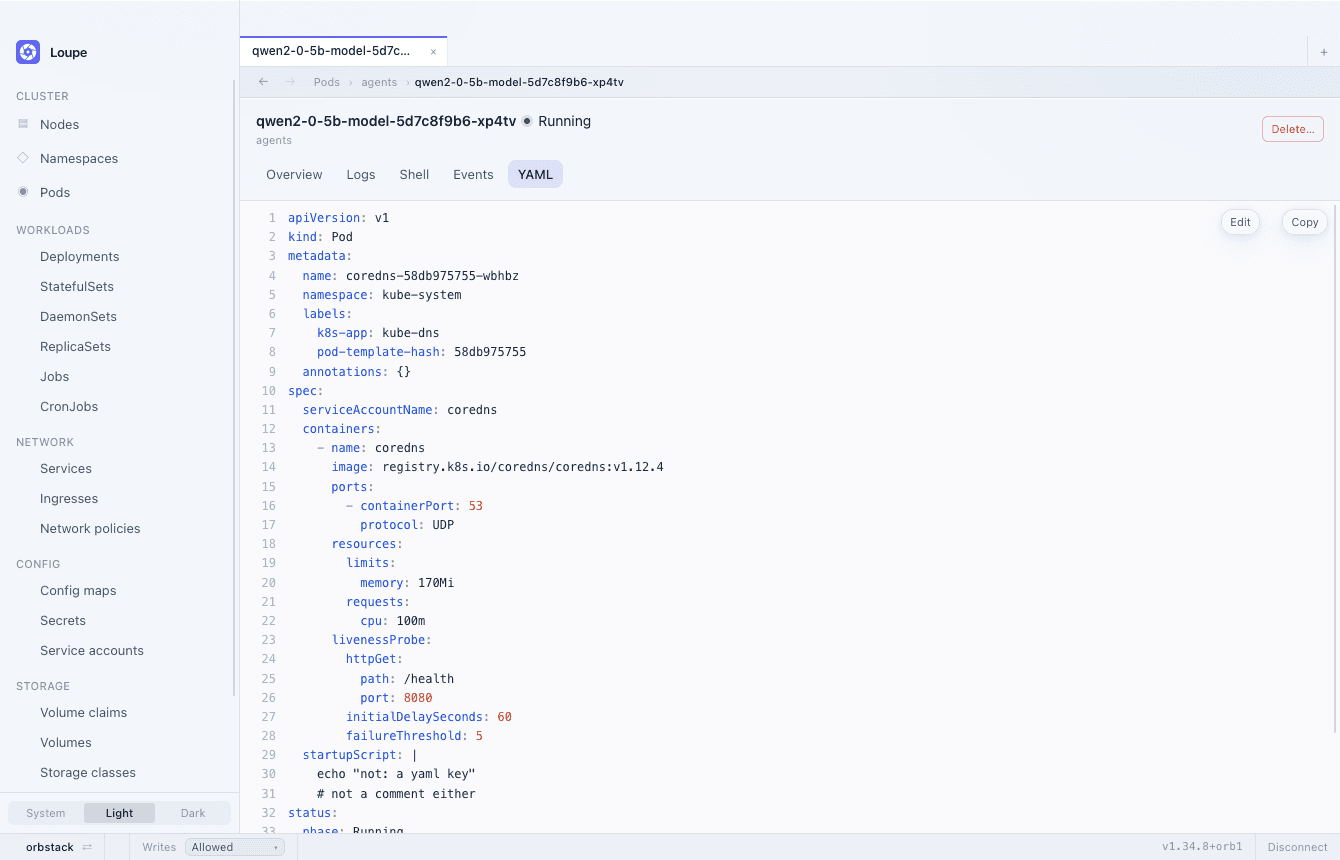This screenshot has width=1340, height=860.
Task: Open Volumes in the sidebar
Action: tap(66, 742)
